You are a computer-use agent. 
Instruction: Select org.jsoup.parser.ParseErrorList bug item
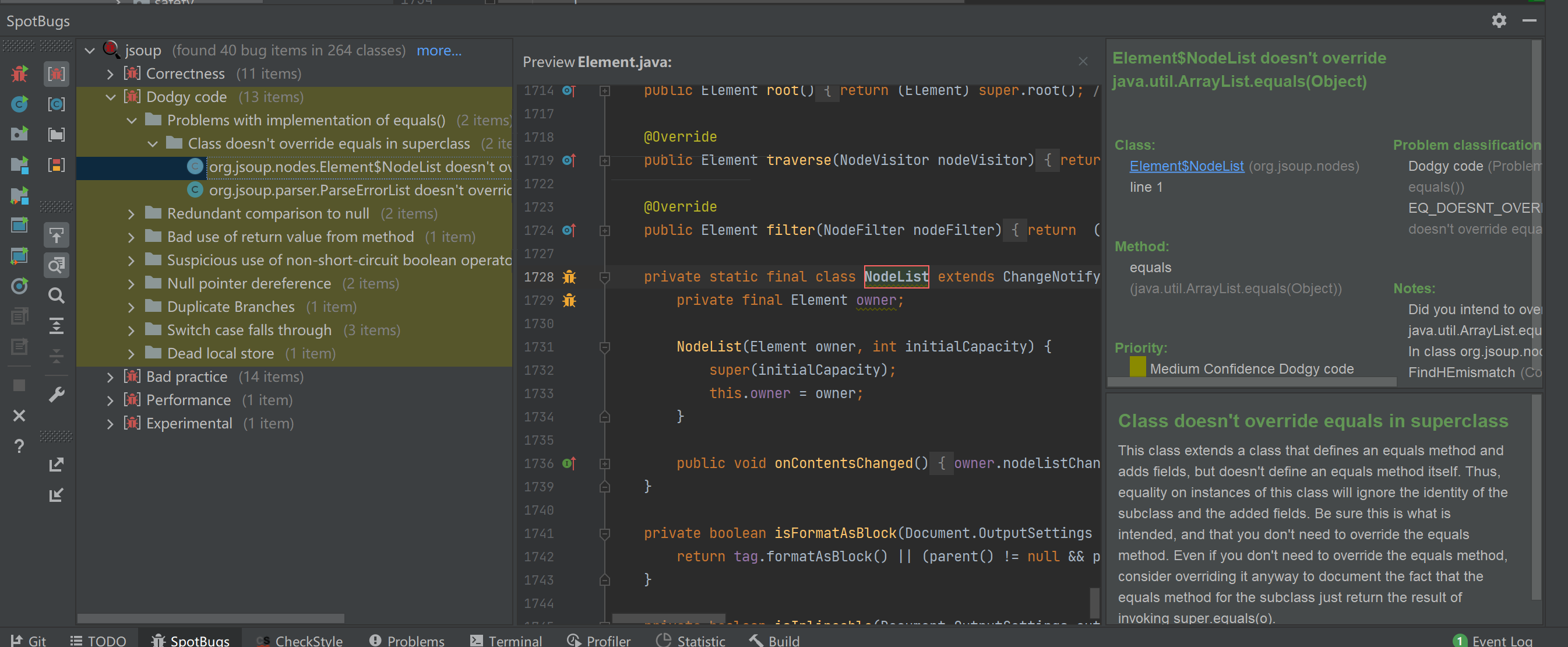tap(360, 191)
